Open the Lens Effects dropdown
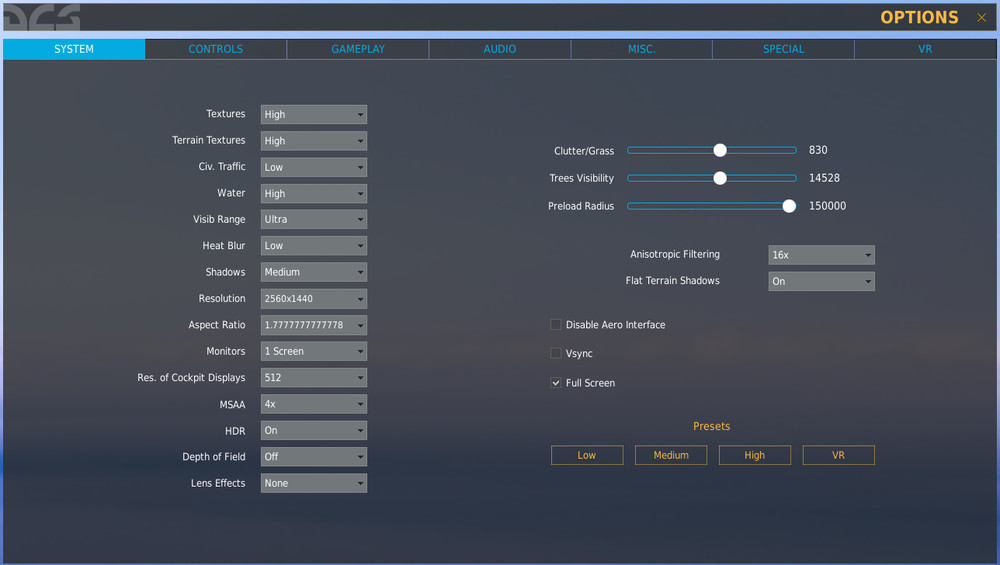 [314, 483]
